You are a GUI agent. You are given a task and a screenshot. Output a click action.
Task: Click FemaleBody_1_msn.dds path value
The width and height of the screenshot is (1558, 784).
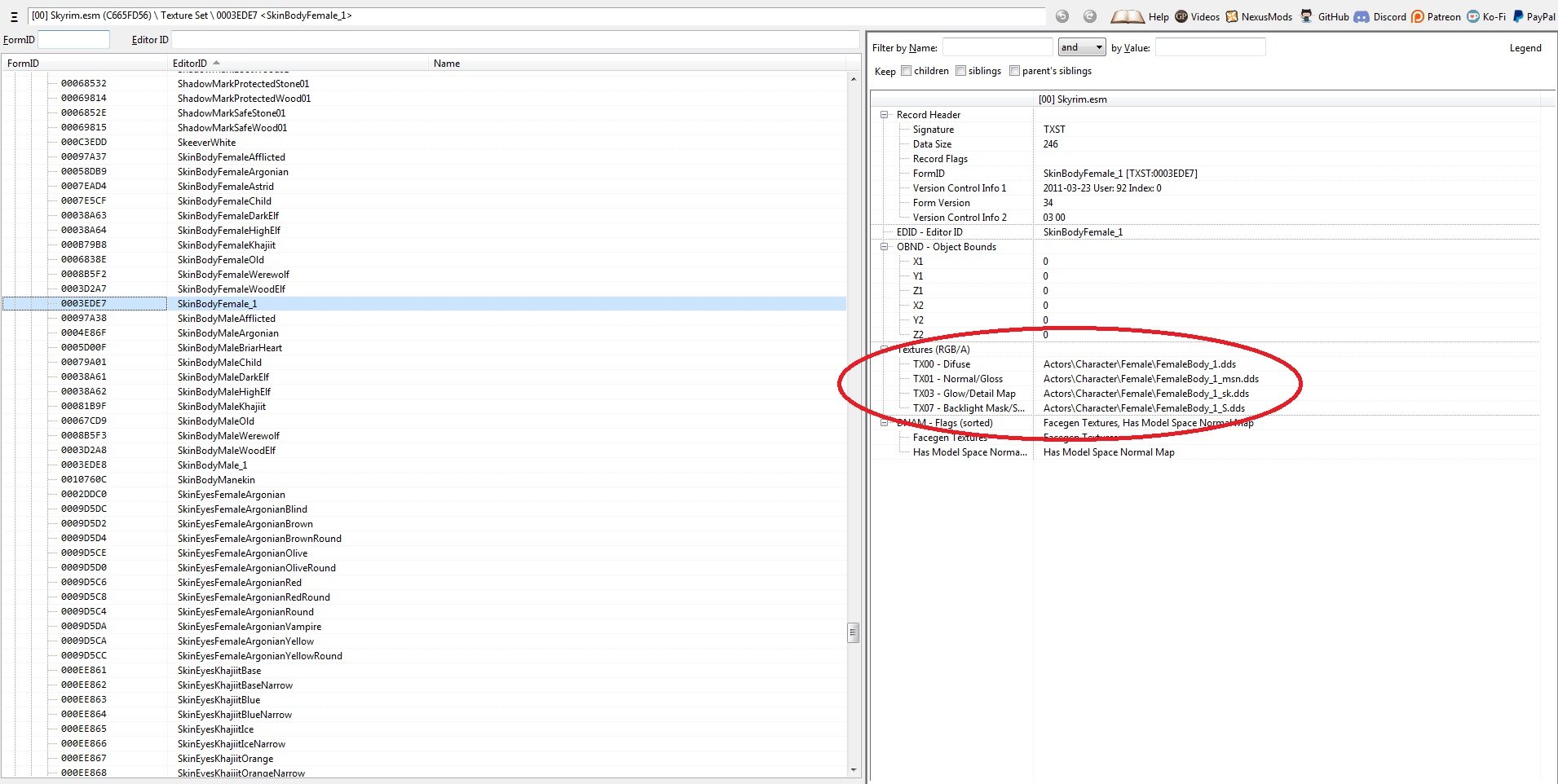[1151, 379]
